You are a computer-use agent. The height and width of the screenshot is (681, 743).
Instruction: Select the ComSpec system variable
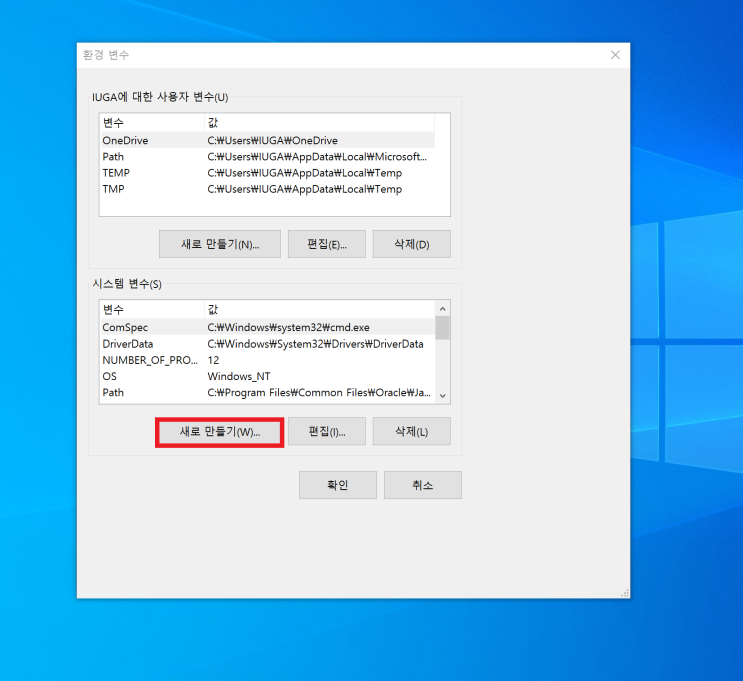coord(267,327)
